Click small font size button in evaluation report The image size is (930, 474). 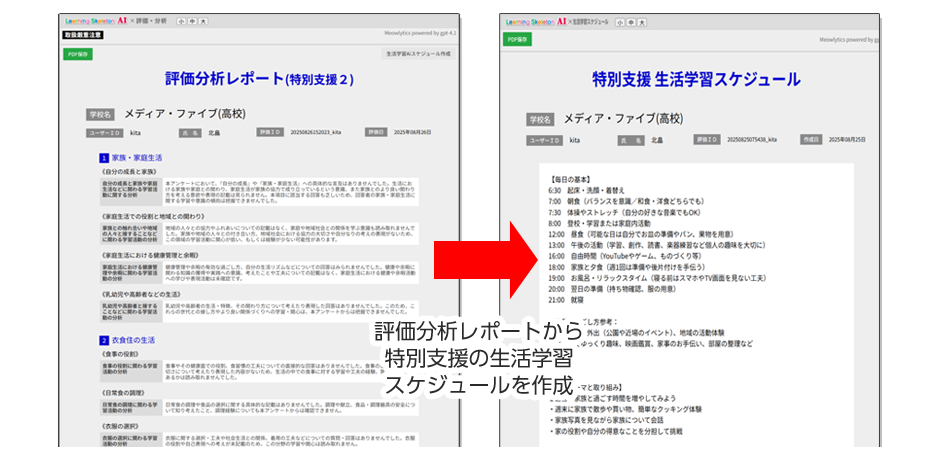181,20
